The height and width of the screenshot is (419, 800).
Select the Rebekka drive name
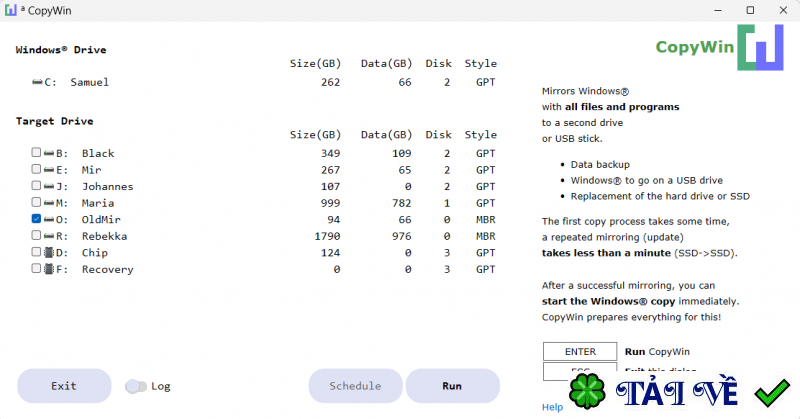104,236
